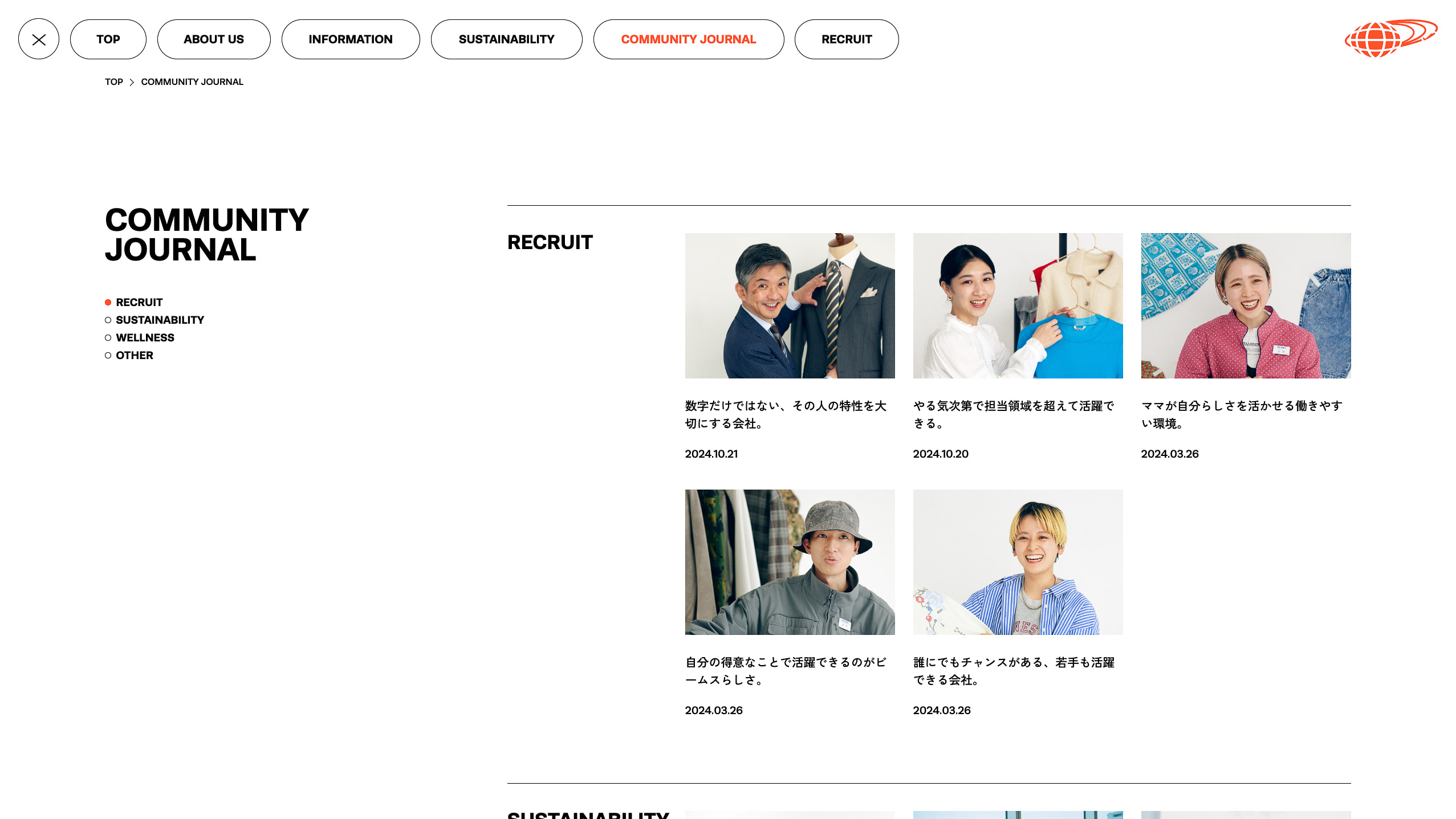
Task: Click the red globe logo
Action: pyautogui.click(x=1390, y=38)
